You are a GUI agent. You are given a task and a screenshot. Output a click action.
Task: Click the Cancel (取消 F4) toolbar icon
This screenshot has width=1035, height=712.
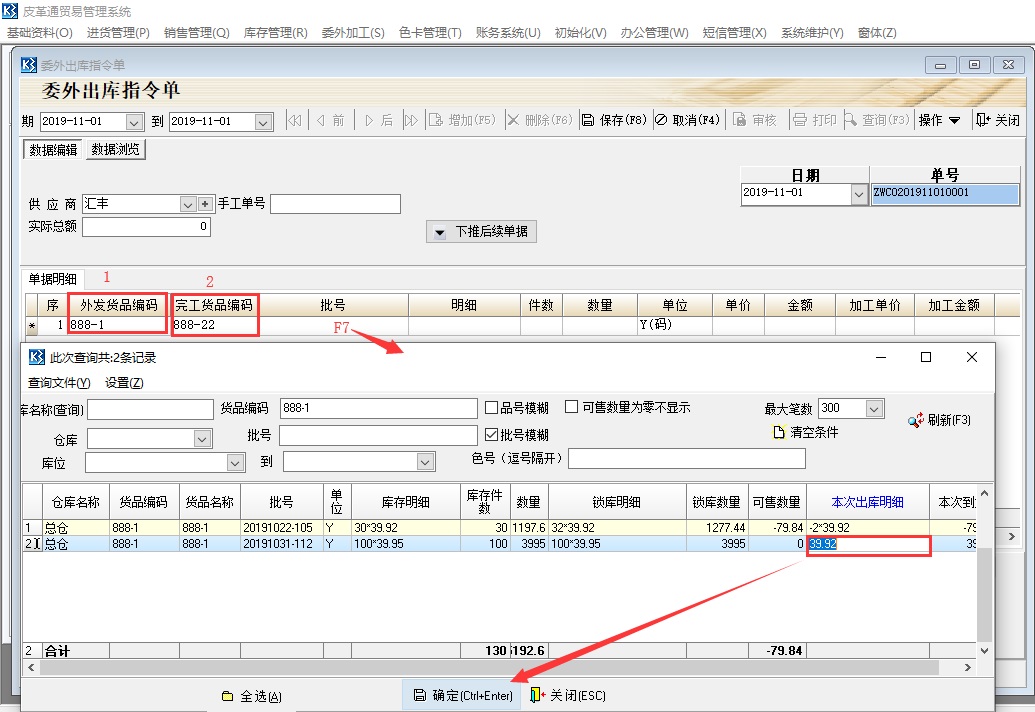coord(661,120)
